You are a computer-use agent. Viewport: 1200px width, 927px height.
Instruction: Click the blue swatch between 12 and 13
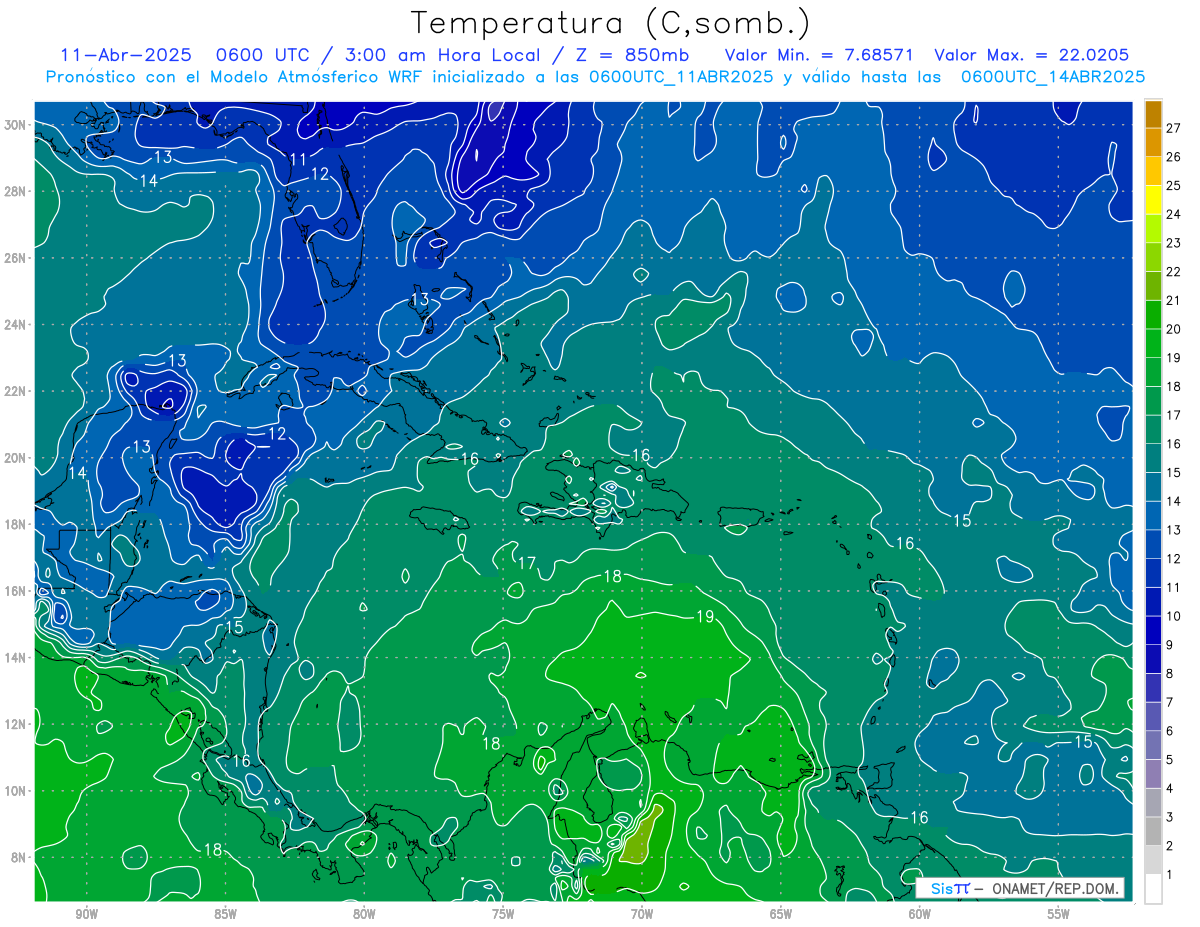pyautogui.click(x=1153, y=545)
